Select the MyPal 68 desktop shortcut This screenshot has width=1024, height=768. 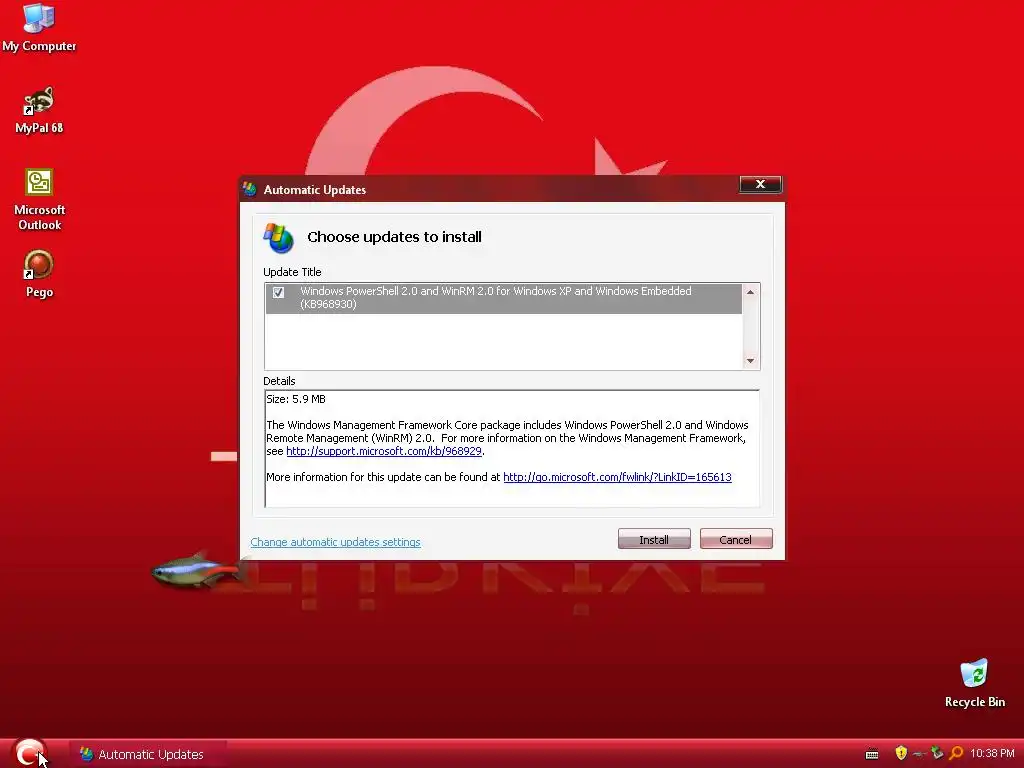pos(39,110)
